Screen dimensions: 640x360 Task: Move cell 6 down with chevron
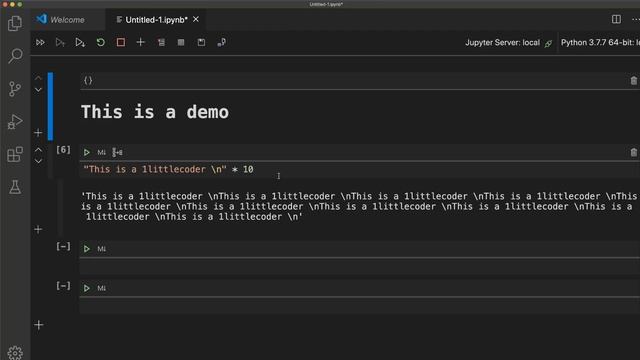click(x=38, y=161)
